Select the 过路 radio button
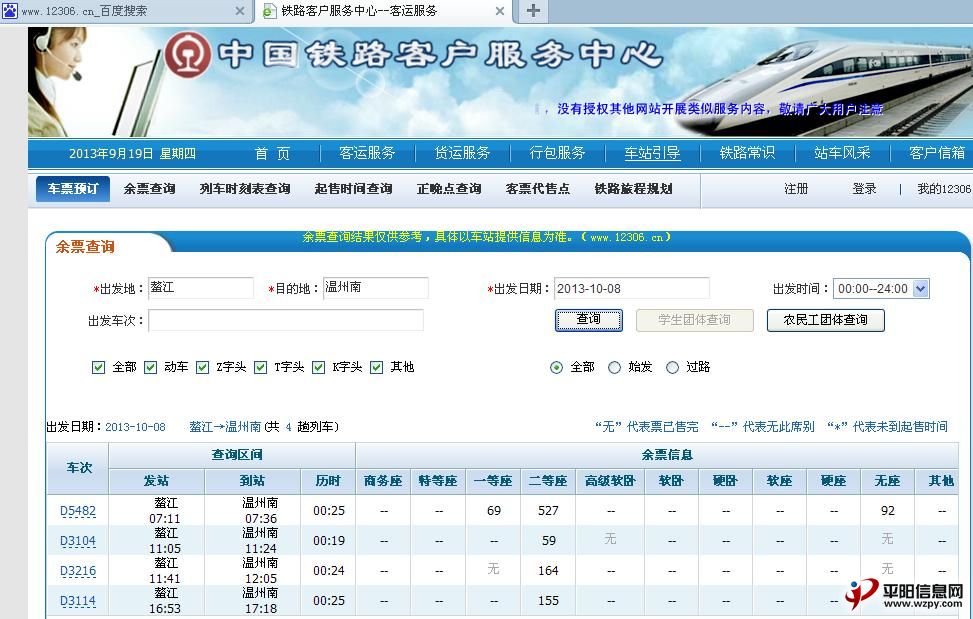Screen dimensions: 973x619 coord(672,367)
